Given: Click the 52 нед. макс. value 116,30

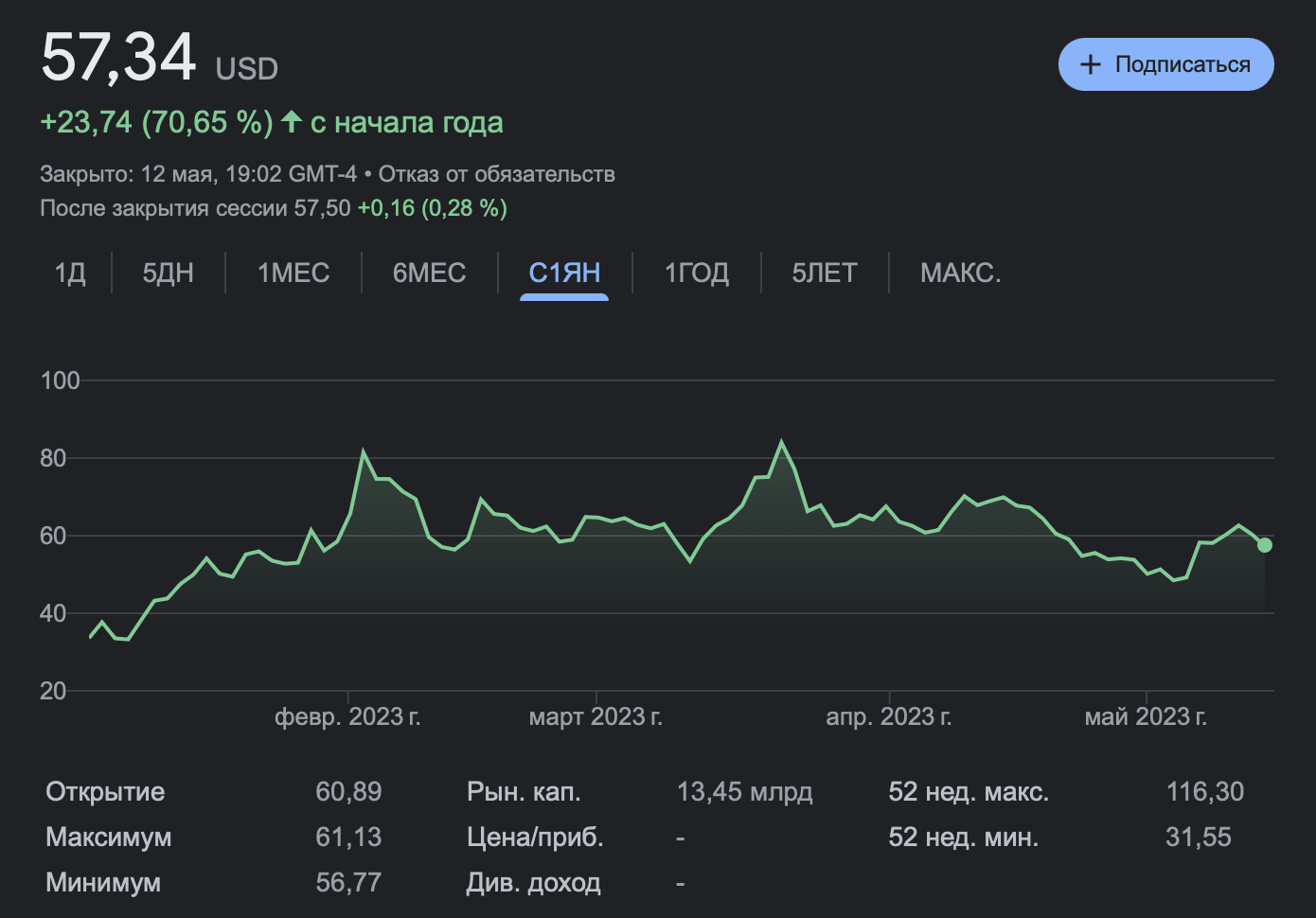Looking at the screenshot, I should pyautogui.click(x=1205, y=791).
